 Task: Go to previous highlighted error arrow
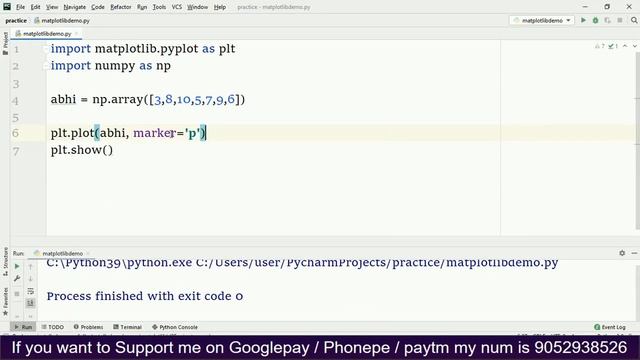point(625,46)
